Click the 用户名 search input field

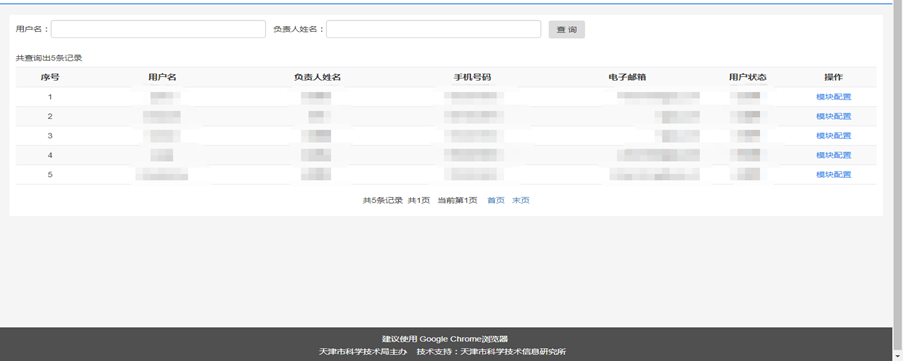pos(158,29)
